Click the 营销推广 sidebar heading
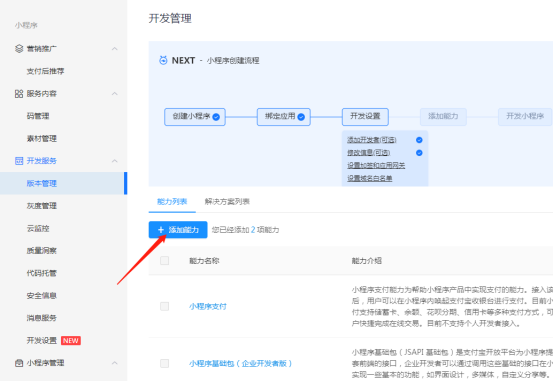 pyautogui.click(x=42, y=49)
